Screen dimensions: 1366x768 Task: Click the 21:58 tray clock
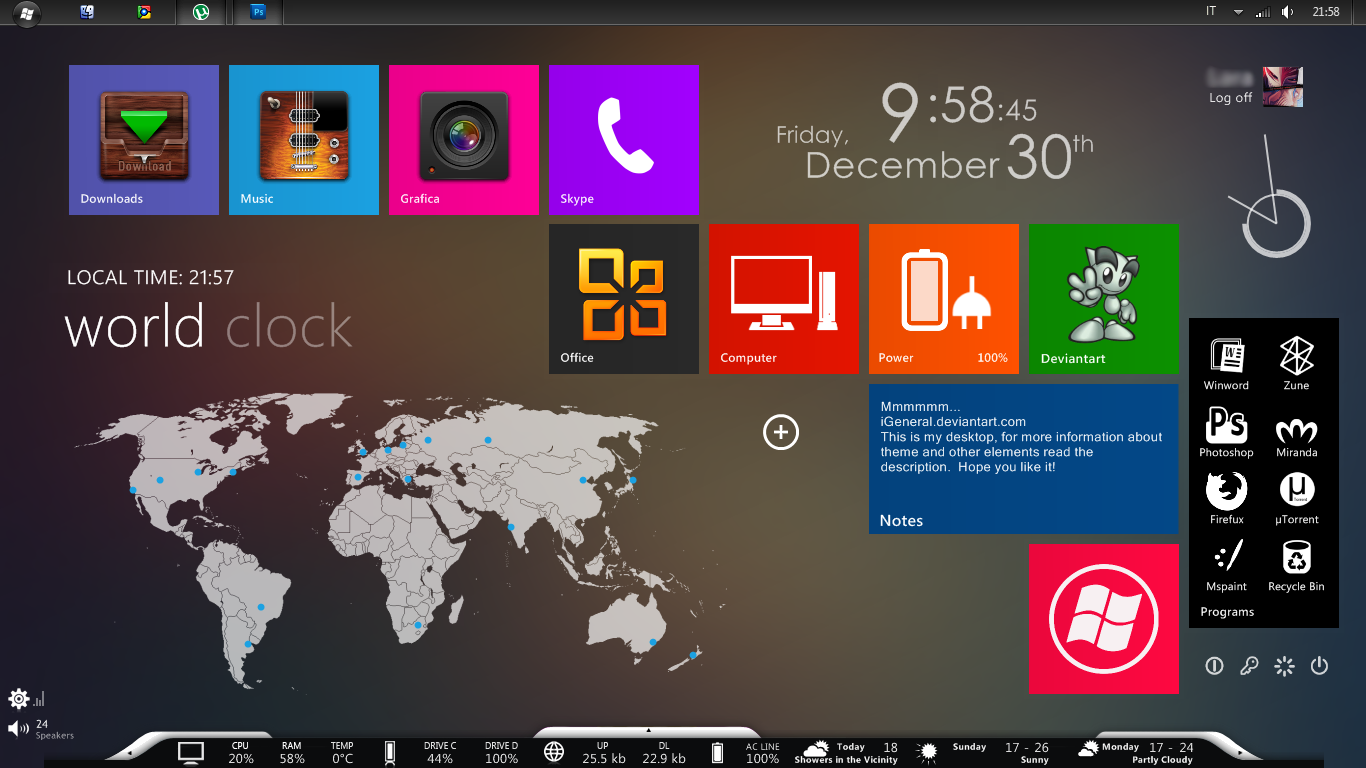1326,12
